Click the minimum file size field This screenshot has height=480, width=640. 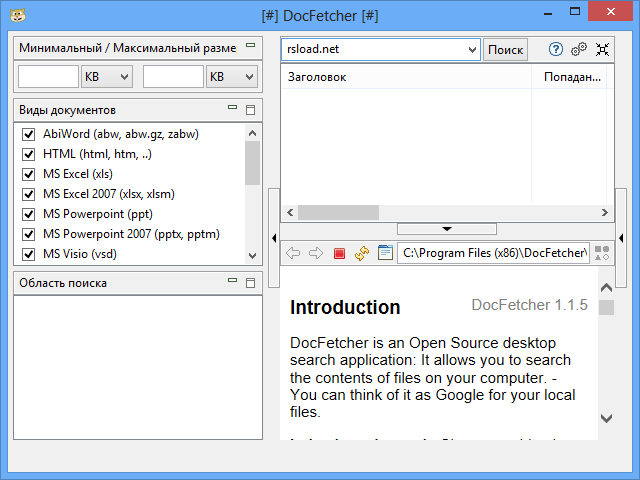pyautogui.click(x=48, y=77)
